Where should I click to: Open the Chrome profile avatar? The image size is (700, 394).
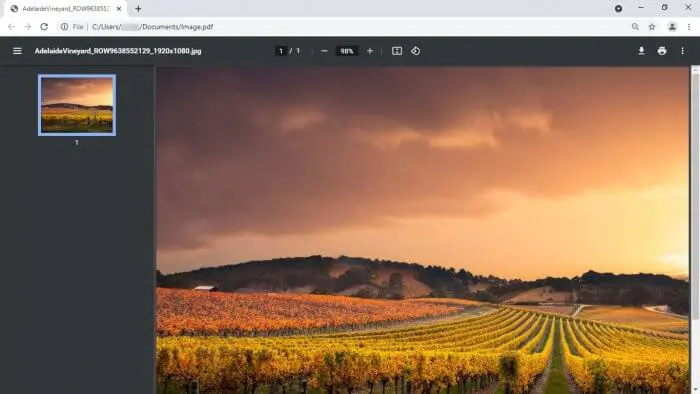pyautogui.click(x=672, y=27)
